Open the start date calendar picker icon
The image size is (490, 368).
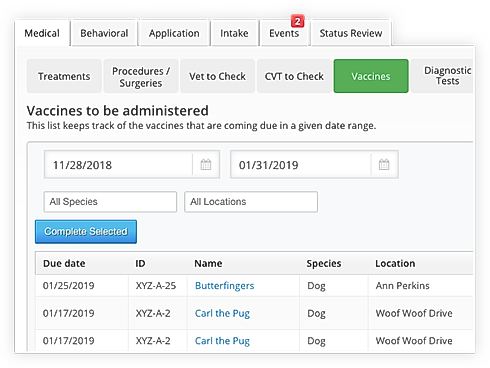206,164
